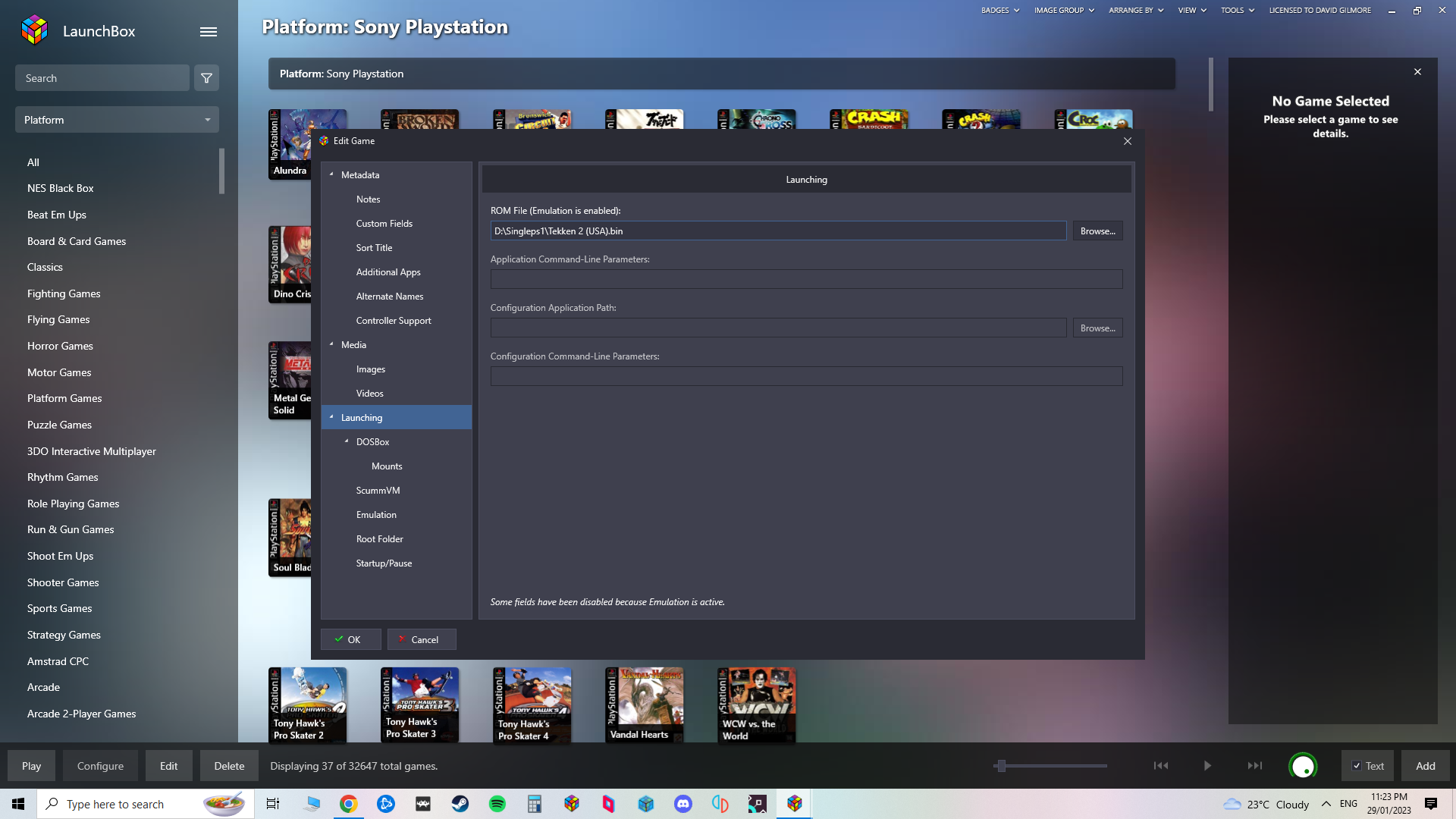Viewport: 1456px width, 819px height.
Task: Select Tony Hawk's Pro Skater 3 thumbnail
Action: 420,704
